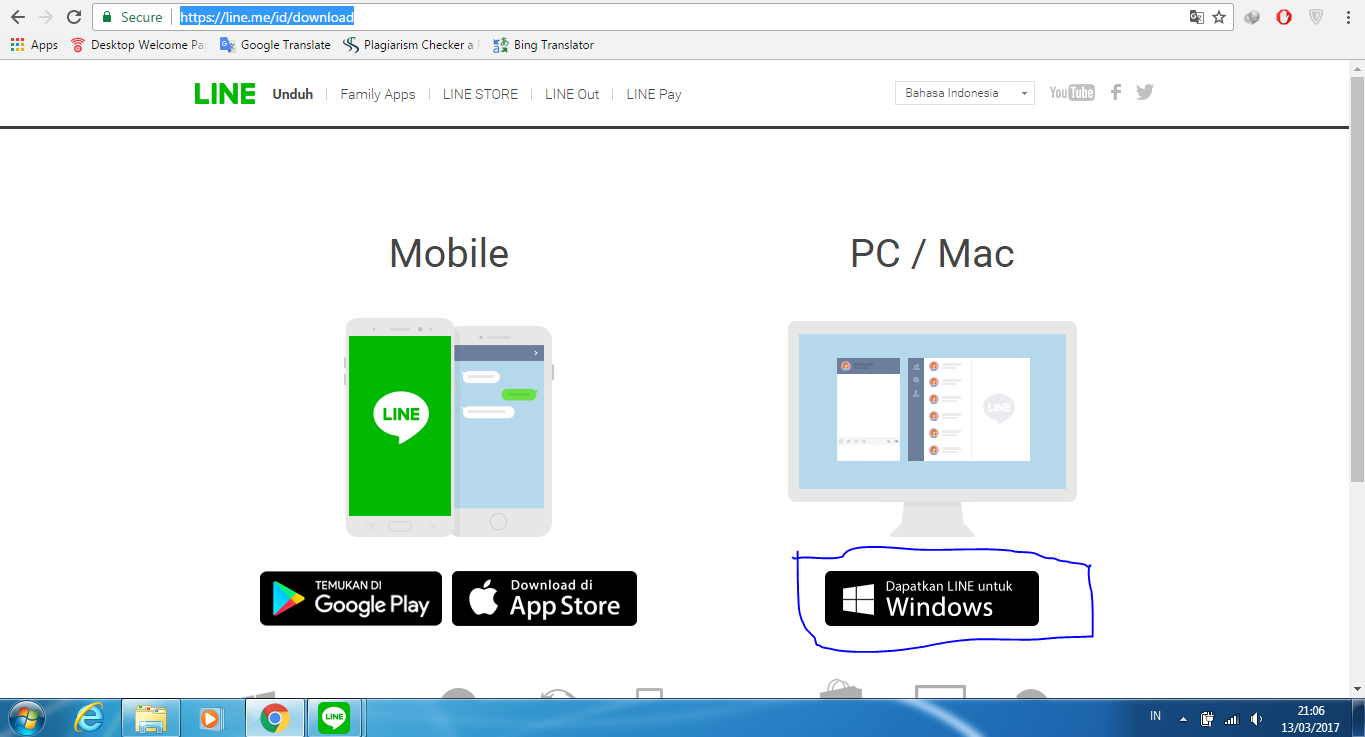Viewport: 1365px width, 737px height.
Task: Click the IN language indicator in tray
Action: pyautogui.click(x=1156, y=716)
